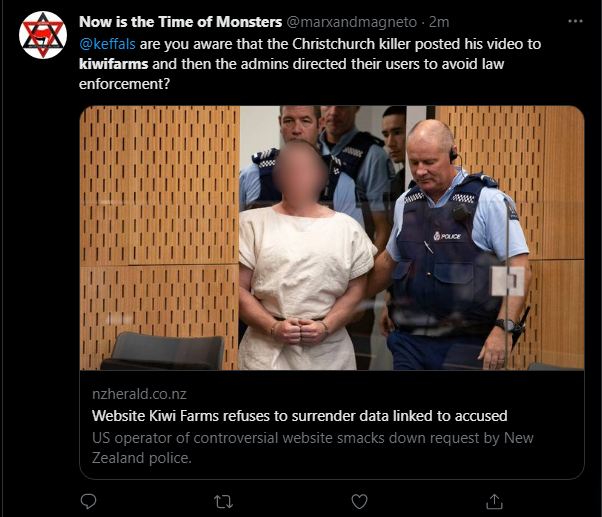Viewport: 602px width, 517px height.
Task: Open the courtroom photo link preview
Action: pyautogui.click(x=332, y=238)
